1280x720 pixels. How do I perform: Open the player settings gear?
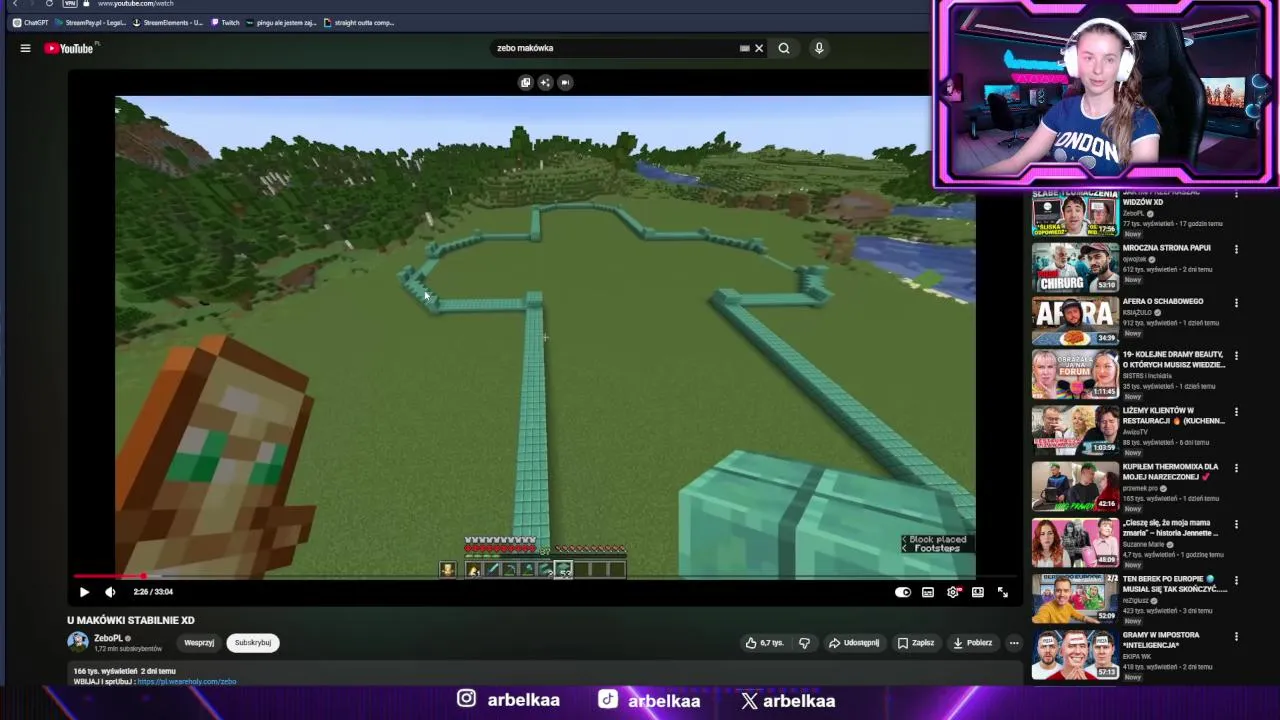pyautogui.click(x=952, y=592)
